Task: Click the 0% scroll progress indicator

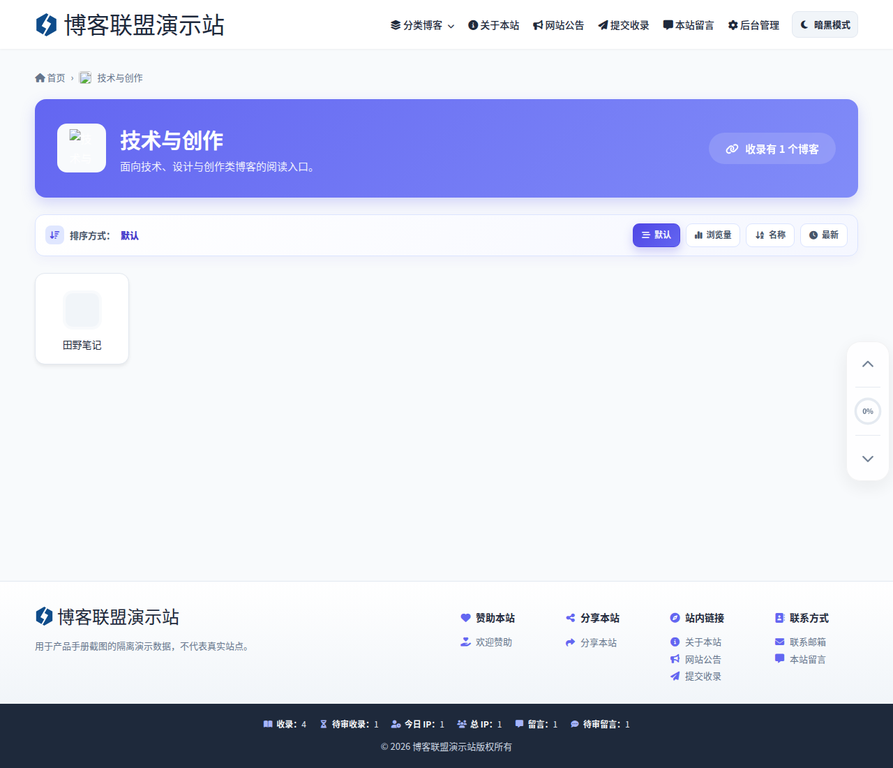Action: click(x=867, y=411)
